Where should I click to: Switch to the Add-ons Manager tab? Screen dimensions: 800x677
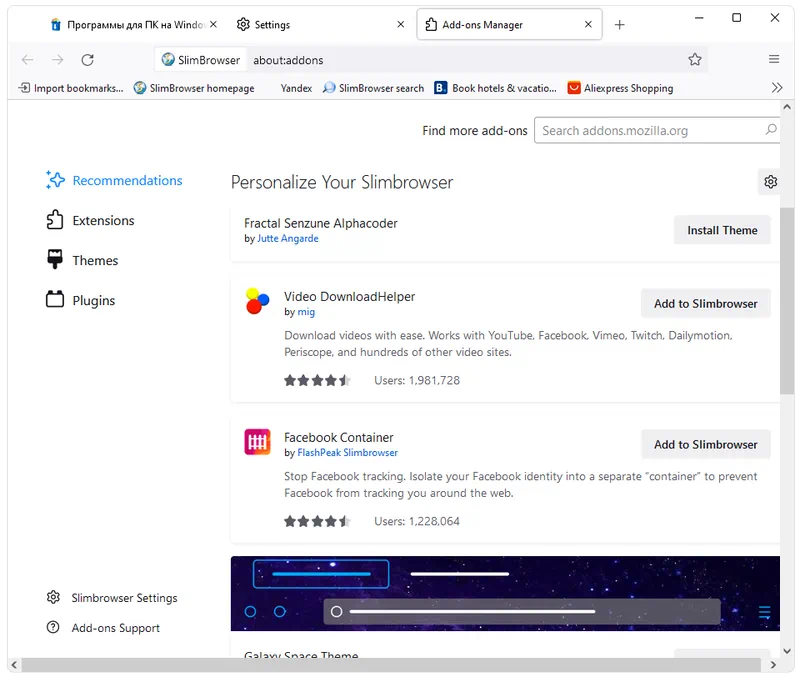coord(509,24)
